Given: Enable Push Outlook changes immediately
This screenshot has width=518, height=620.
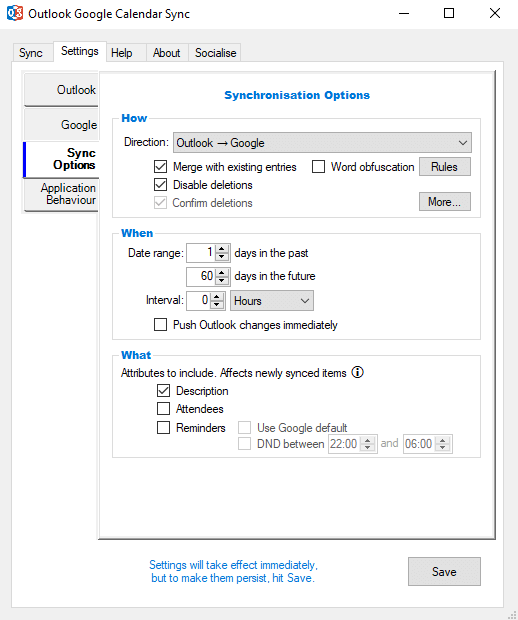Looking at the screenshot, I should (x=160, y=325).
